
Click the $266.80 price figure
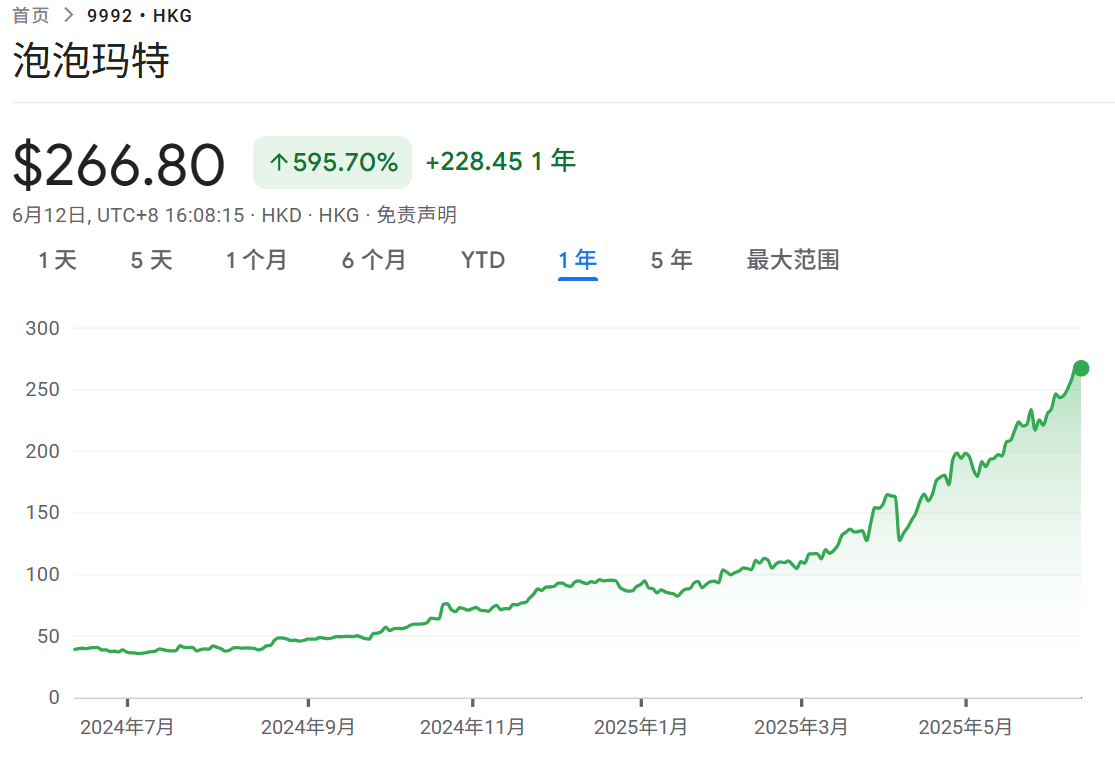pos(119,165)
